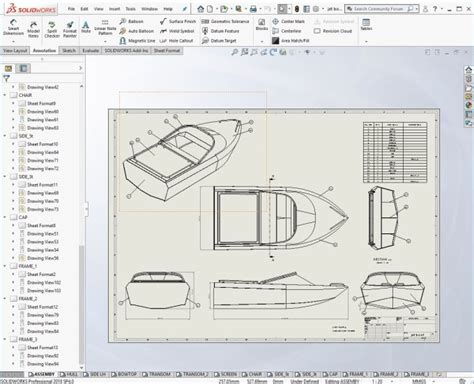This screenshot has width=474, height=384.
Task: Click the user account icon near the search box
Action: click(x=425, y=9)
